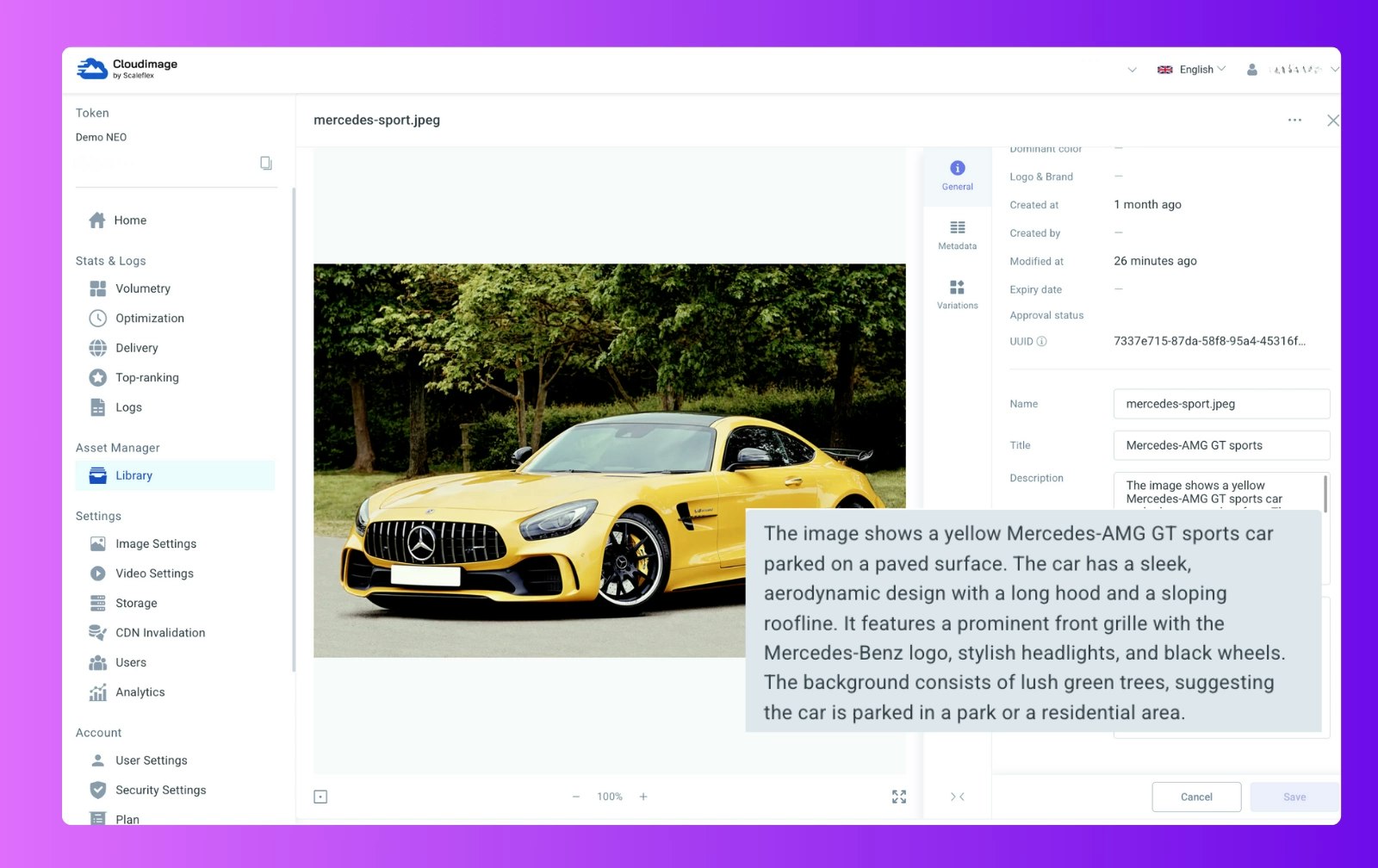Image resolution: width=1378 pixels, height=868 pixels.
Task: Copy the token using the copy icon
Action: (x=267, y=163)
